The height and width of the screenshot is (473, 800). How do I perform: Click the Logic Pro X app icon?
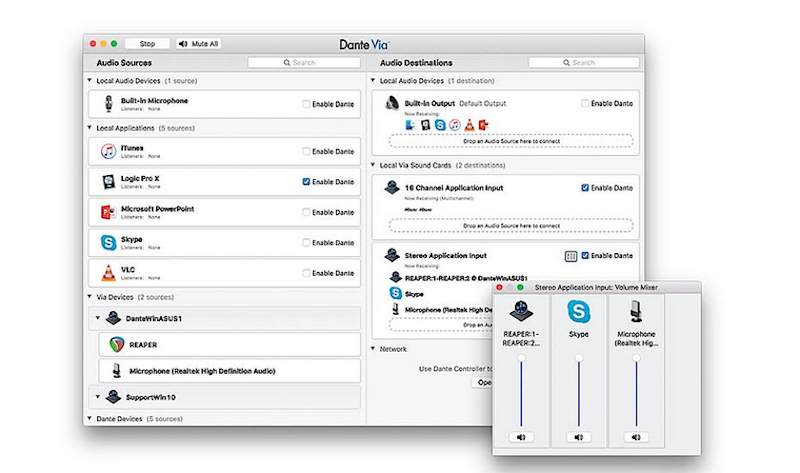tap(108, 182)
